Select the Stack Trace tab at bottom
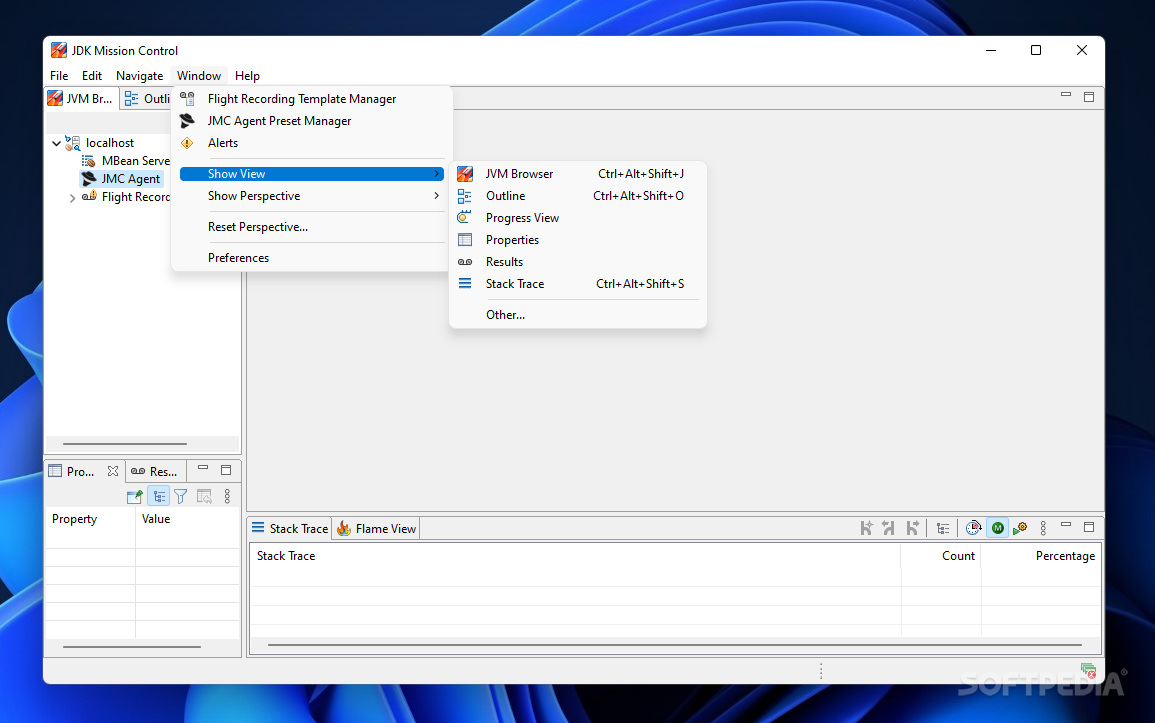The image size is (1155, 723). [290, 529]
